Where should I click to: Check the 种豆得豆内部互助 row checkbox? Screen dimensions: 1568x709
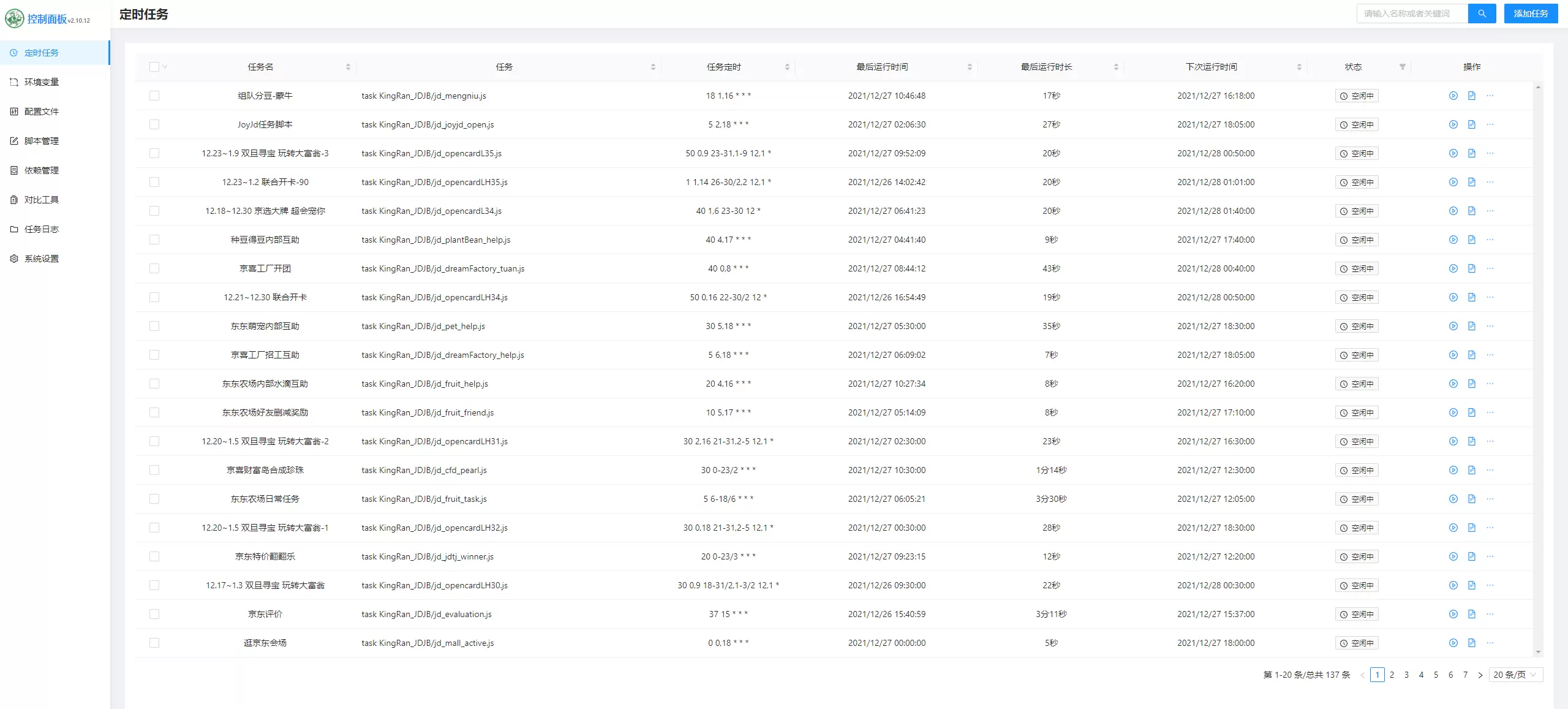coord(154,240)
